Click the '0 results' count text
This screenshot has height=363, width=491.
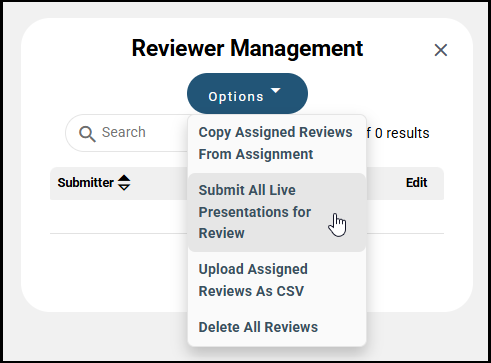pyautogui.click(x=402, y=133)
